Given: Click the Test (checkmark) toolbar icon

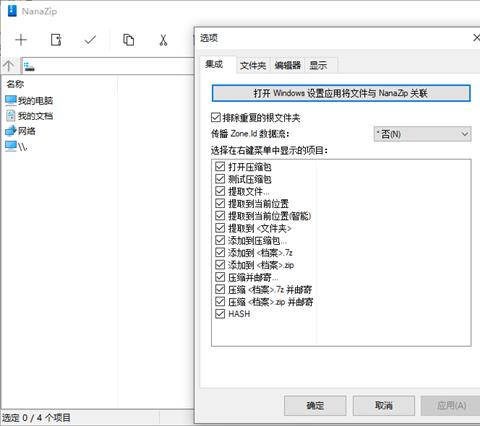Looking at the screenshot, I should [x=90, y=40].
